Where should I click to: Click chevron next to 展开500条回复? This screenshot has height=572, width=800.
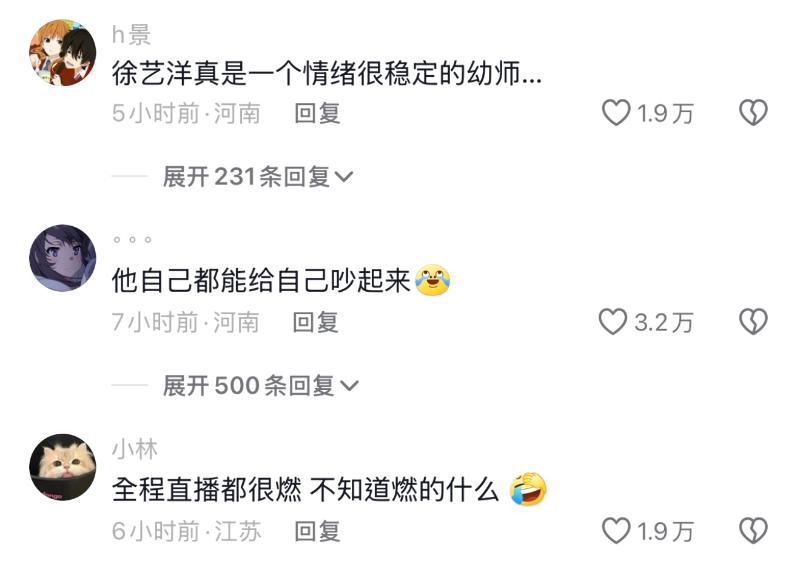(349, 386)
